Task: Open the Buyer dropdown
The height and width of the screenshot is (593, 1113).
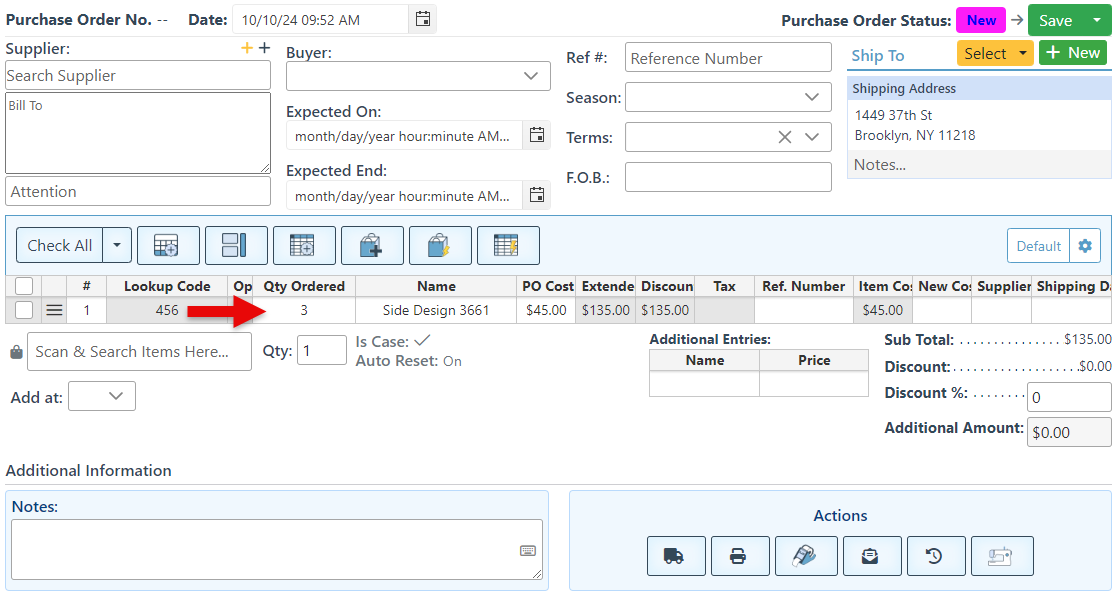Action: pos(418,76)
